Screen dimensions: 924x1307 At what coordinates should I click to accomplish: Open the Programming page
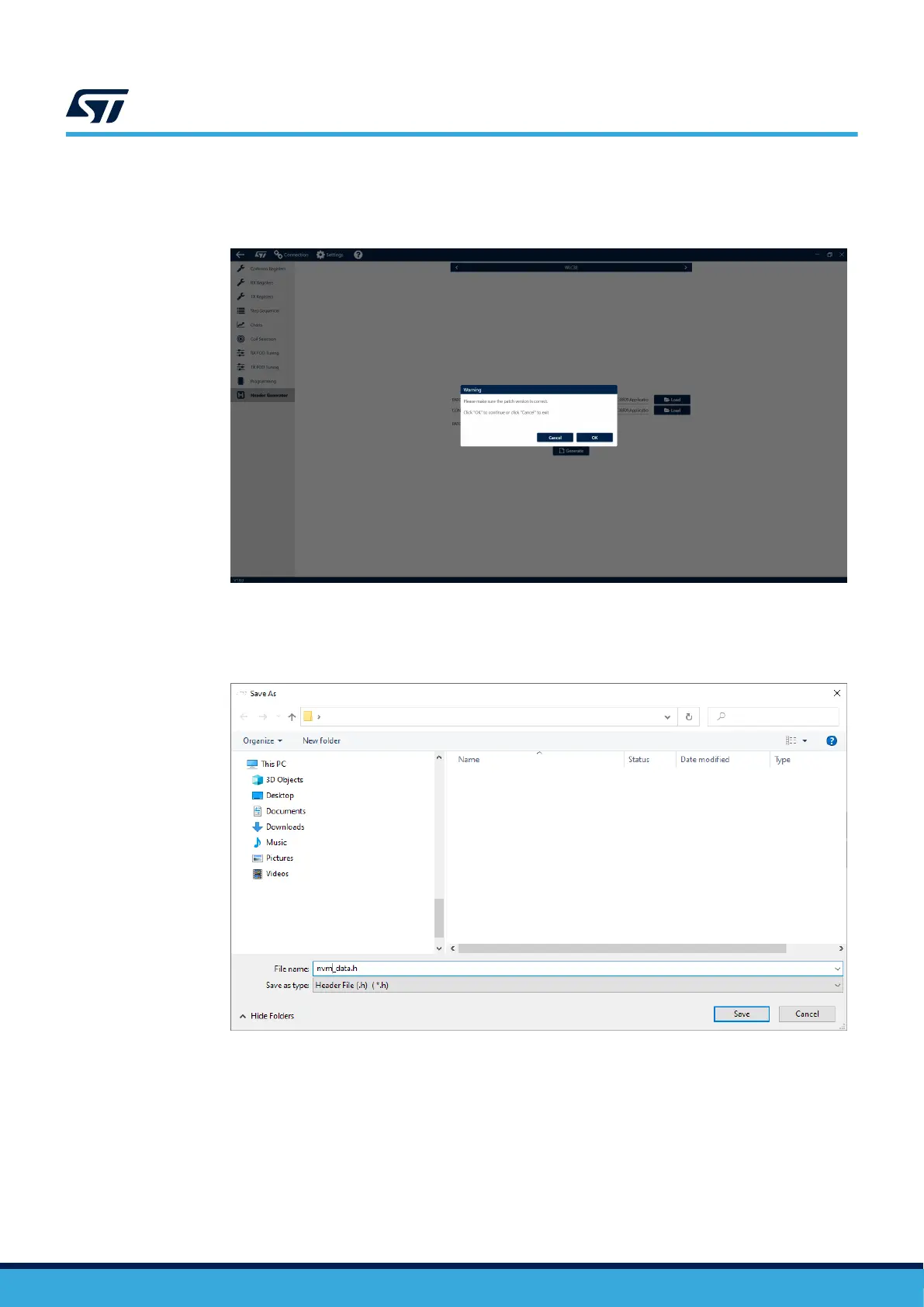(263, 381)
